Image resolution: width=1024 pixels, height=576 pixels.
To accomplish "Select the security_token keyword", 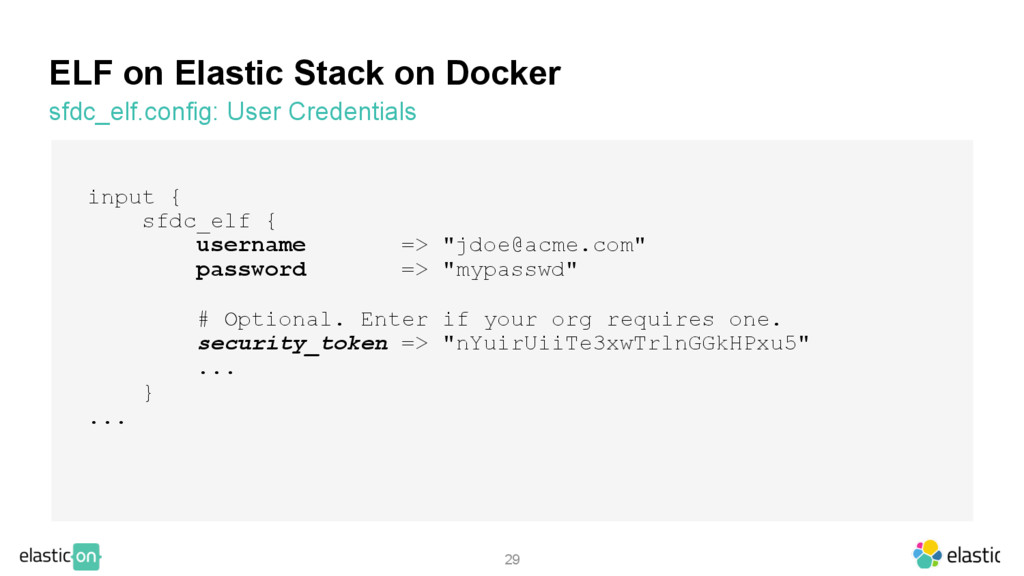I will [293, 344].
